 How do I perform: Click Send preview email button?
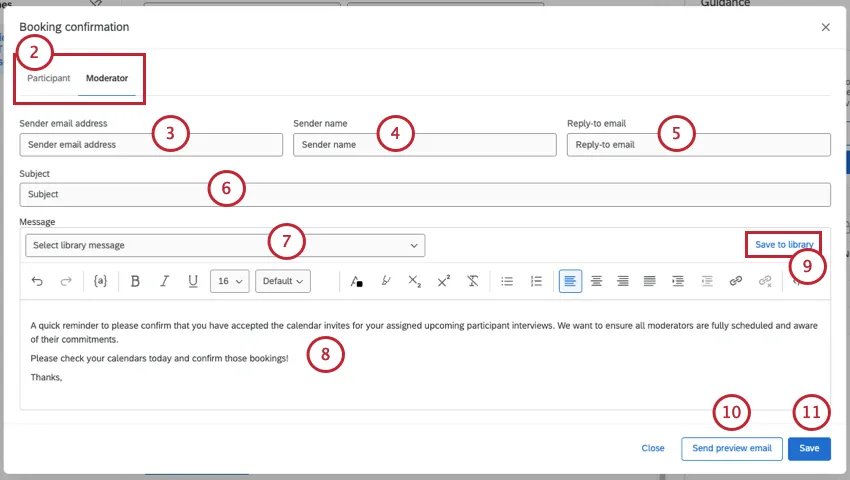click(x=732, y=449)
